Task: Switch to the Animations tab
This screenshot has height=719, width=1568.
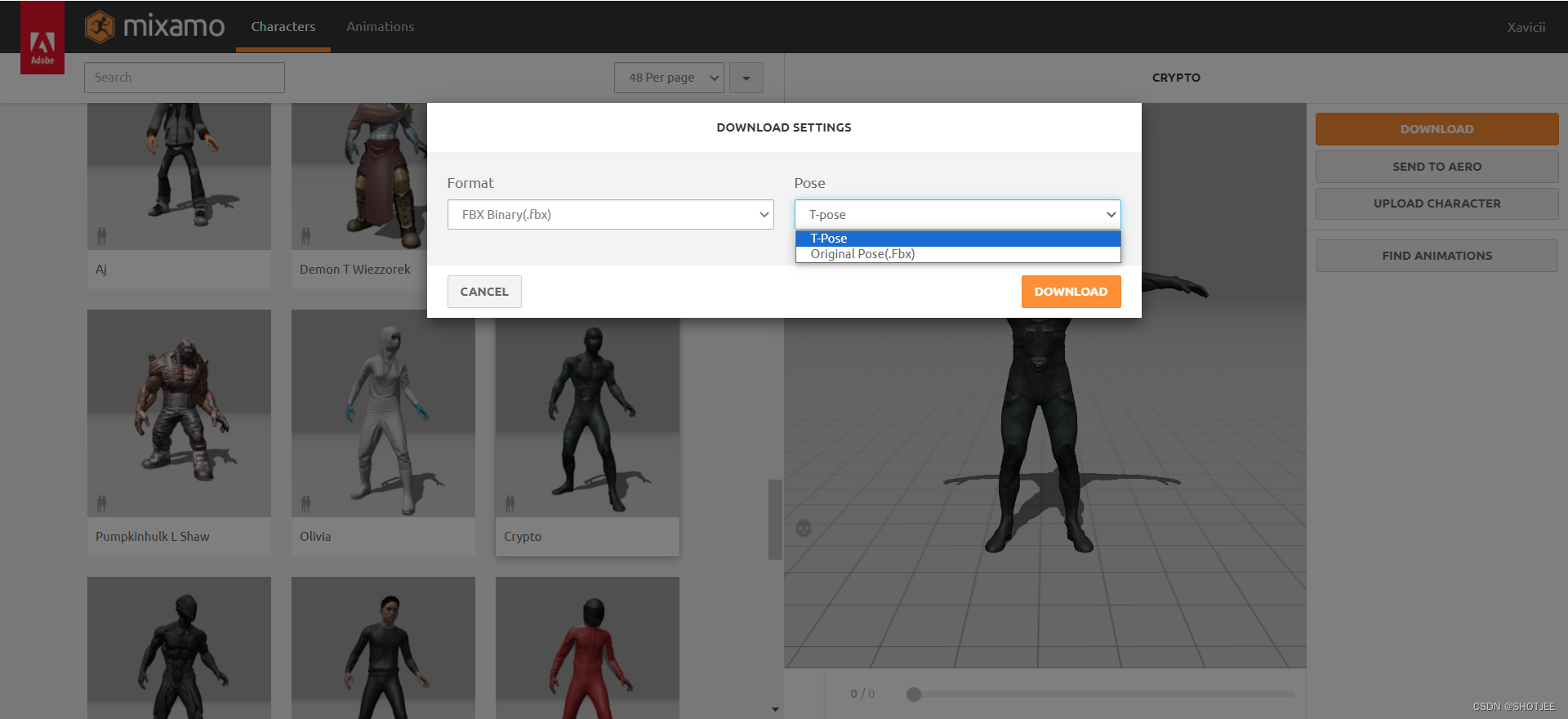Action: (x=380, y=27)
